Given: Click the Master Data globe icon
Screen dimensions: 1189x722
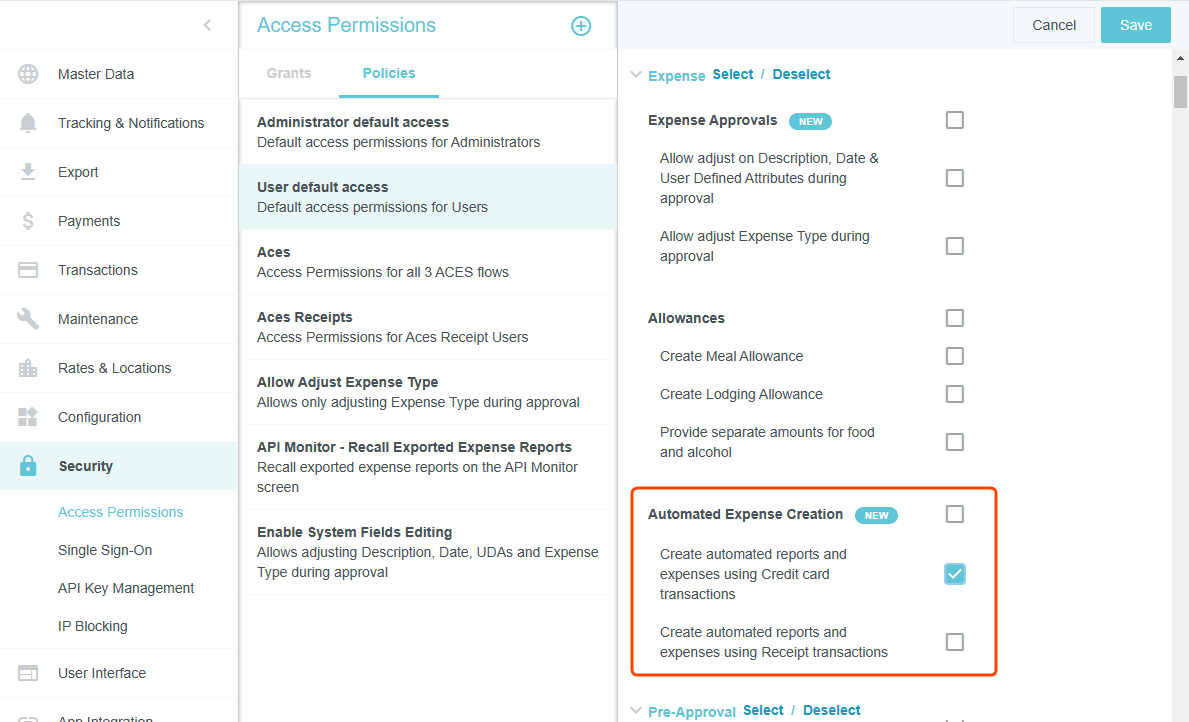Looking at the screenshot, I should [x=28, y=74].
